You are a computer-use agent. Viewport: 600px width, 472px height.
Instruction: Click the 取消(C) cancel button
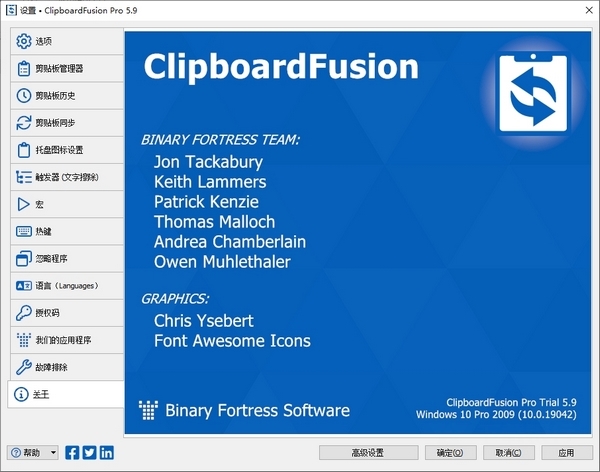click(x=509, y=453)
